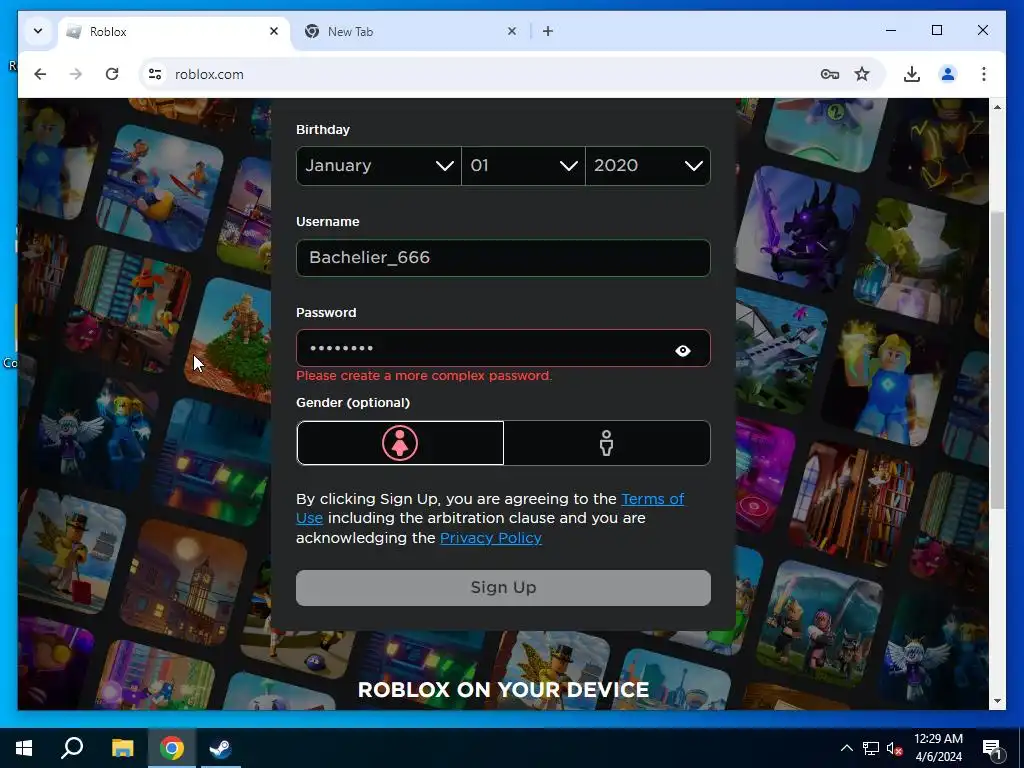Open Windows taskbar search
The image size is (1024, 768).
[72, 748]
